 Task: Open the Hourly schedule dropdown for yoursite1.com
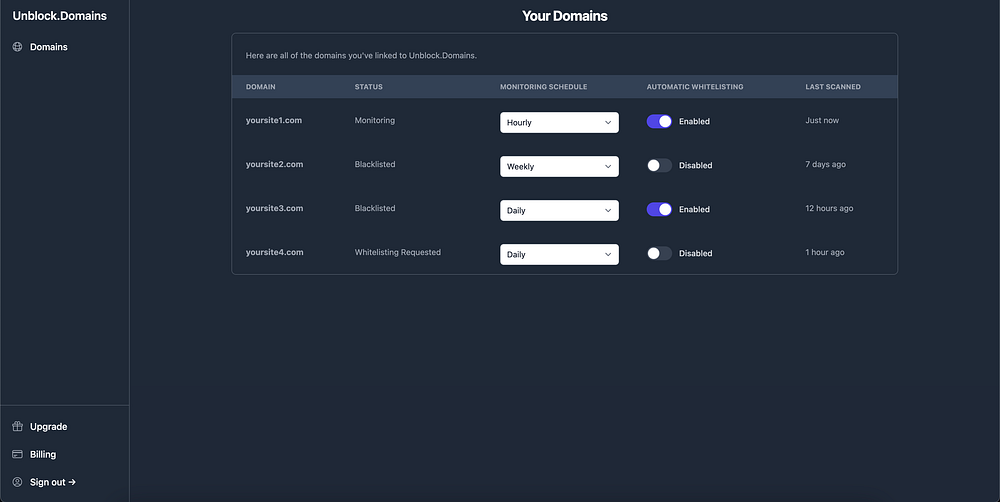[559, 122]
